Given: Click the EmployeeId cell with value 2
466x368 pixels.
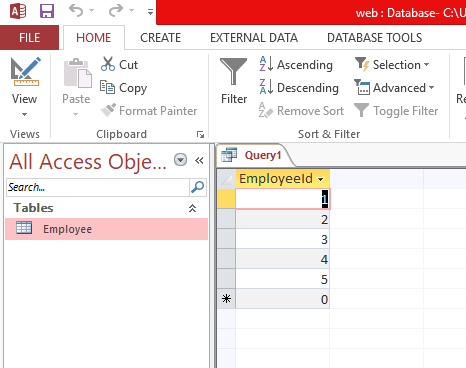Looking at the screenshot, I should 283,219.
